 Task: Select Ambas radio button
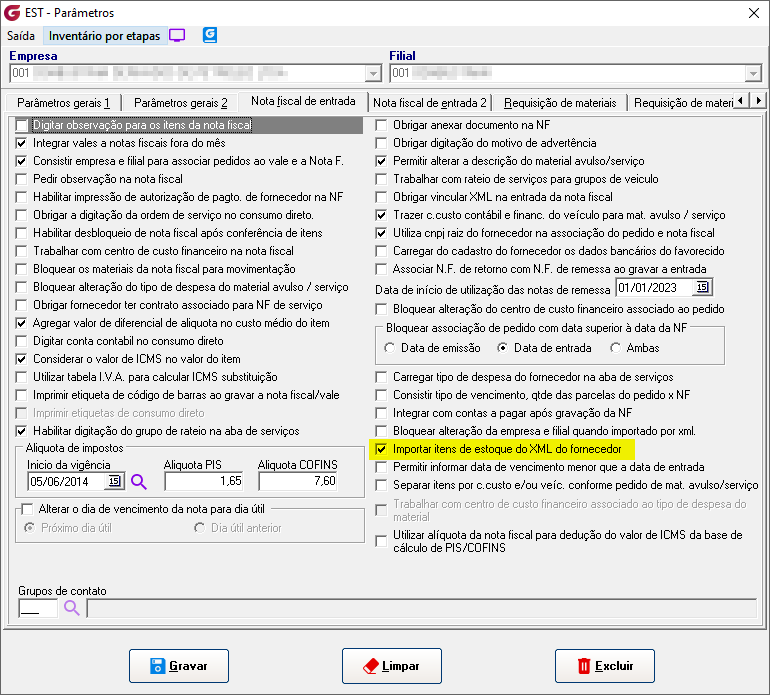click(x=615, y=348)
